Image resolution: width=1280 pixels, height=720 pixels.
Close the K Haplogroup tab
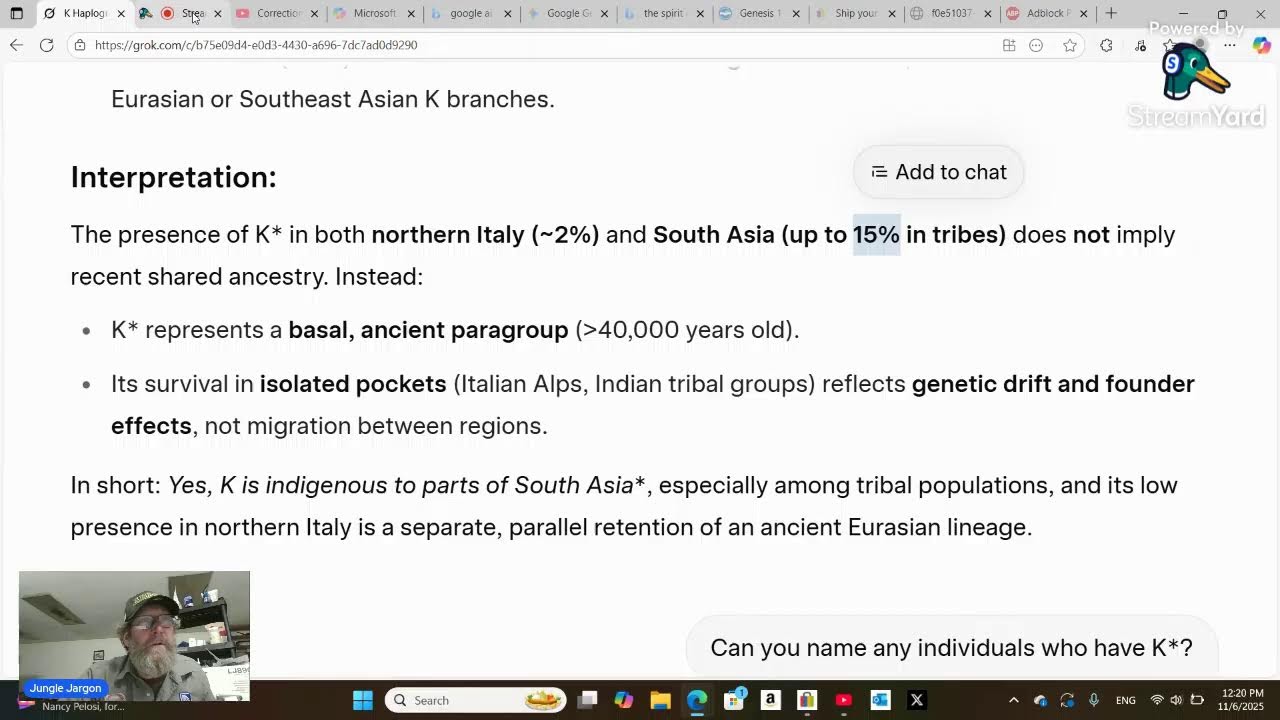click(121, 13)
